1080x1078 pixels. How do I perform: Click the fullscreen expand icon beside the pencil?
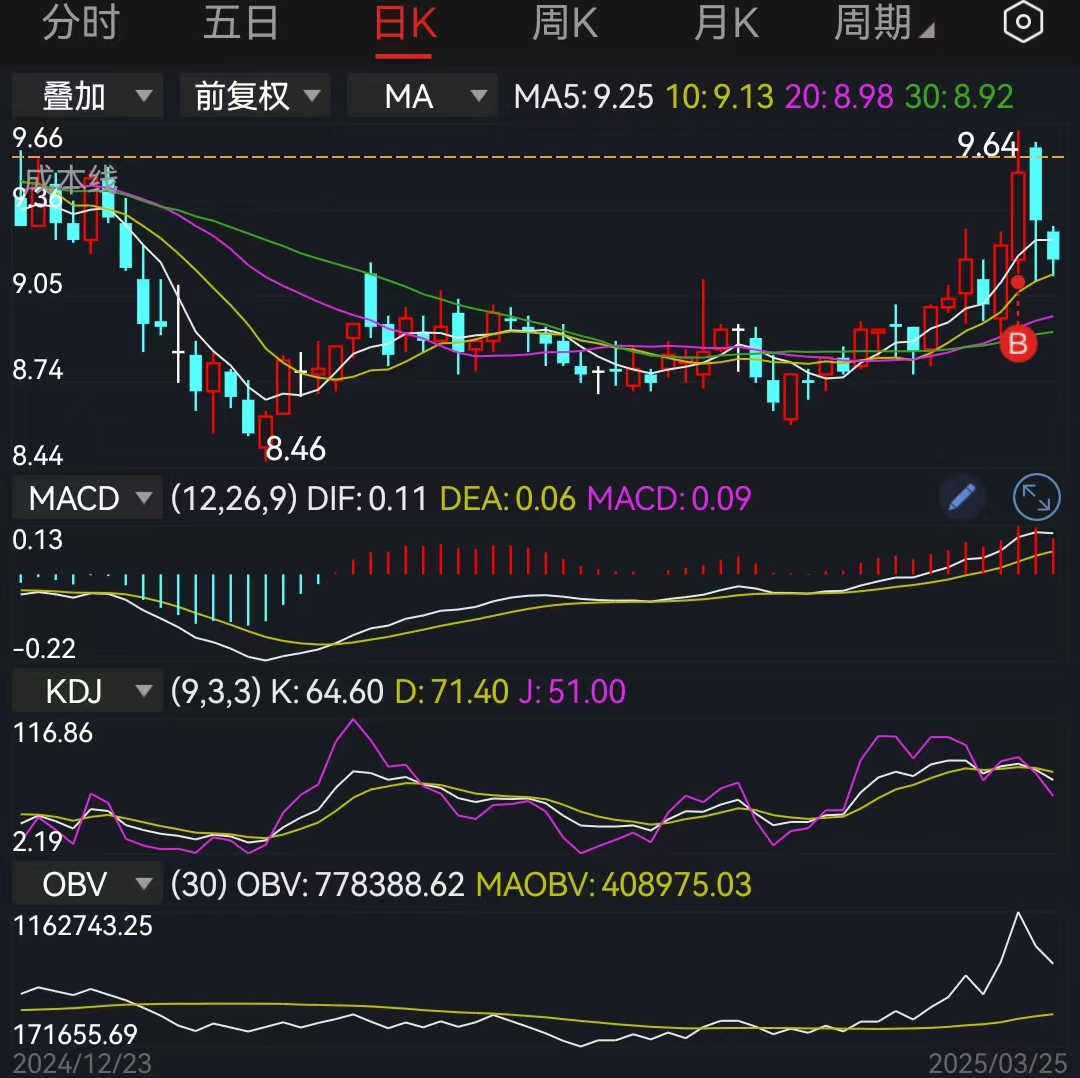[x=1036, y=497]
